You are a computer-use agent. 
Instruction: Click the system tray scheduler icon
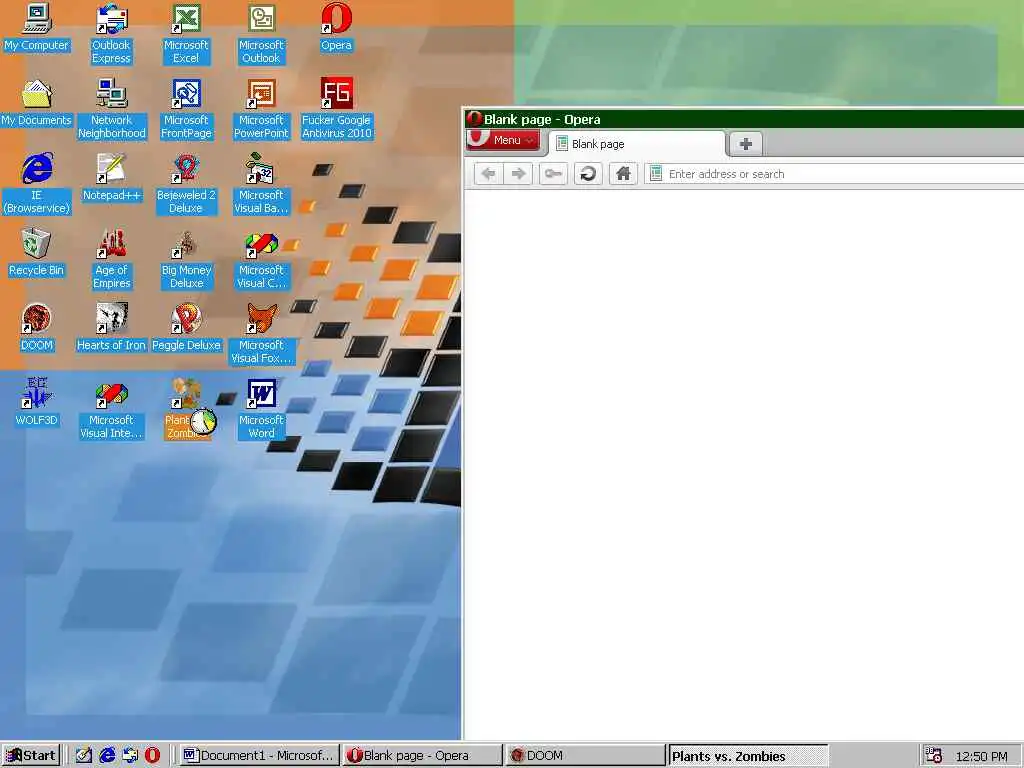934,756
